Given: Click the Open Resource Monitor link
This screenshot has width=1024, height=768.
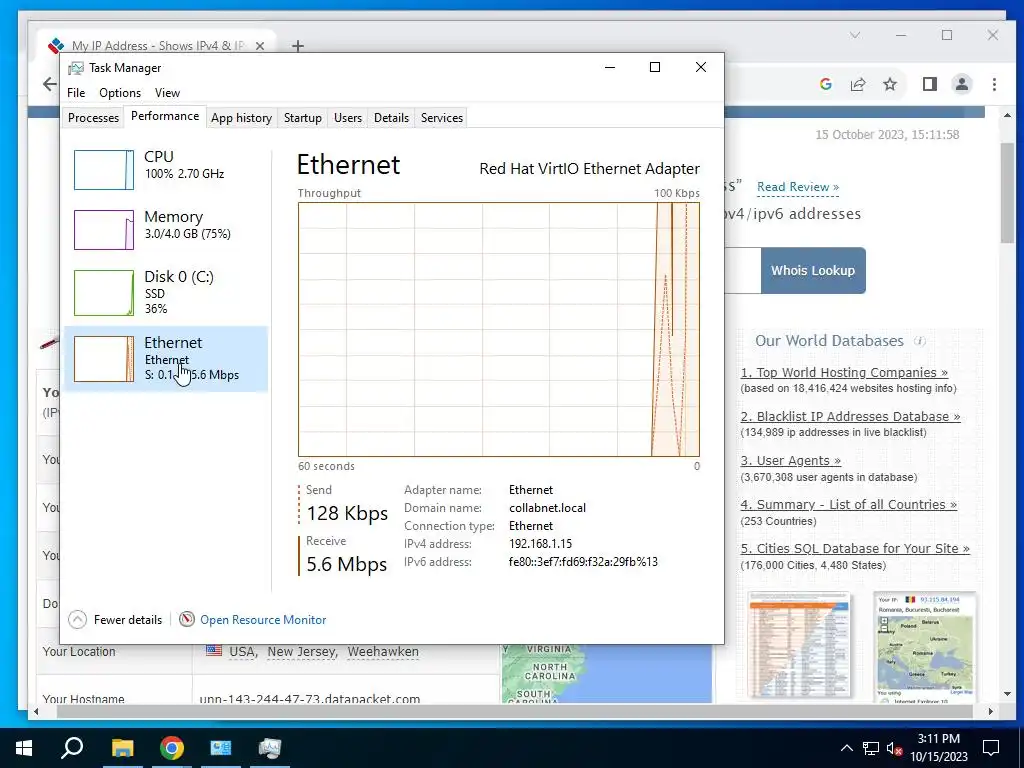Looking at the screenshot, I should [263, 620].
